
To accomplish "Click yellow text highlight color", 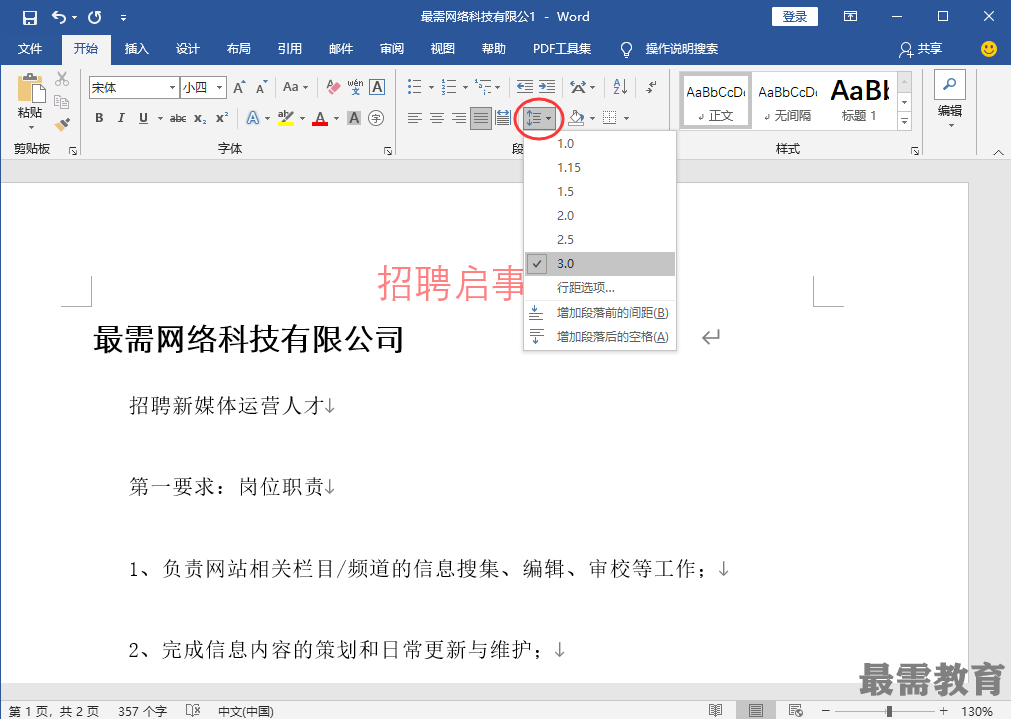I will pos(286,118).
